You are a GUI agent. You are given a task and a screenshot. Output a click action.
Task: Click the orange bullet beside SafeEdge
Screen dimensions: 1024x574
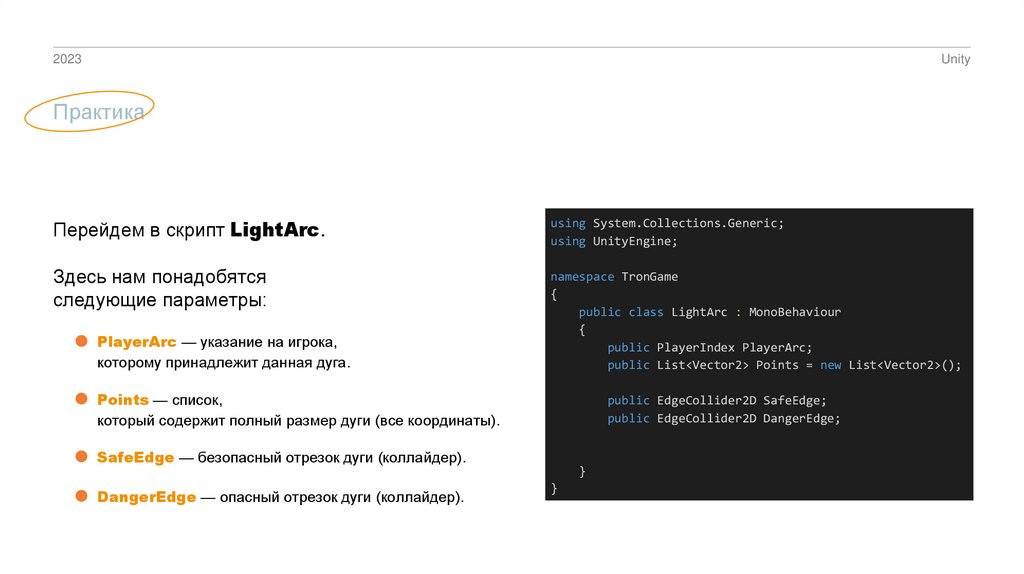tap(83, 456)
